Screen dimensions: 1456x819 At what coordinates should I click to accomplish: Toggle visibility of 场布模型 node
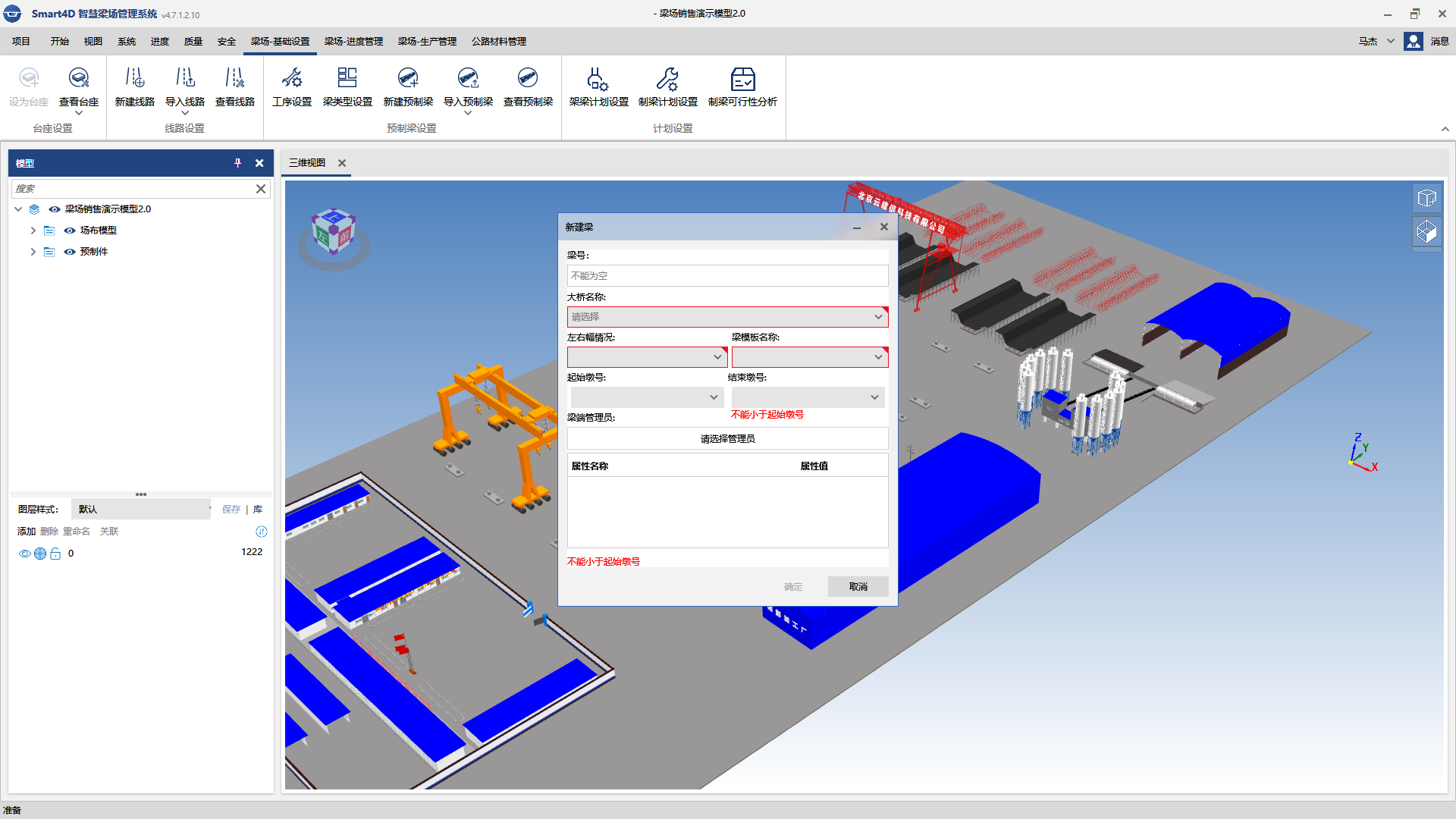[x=70, y=231]
